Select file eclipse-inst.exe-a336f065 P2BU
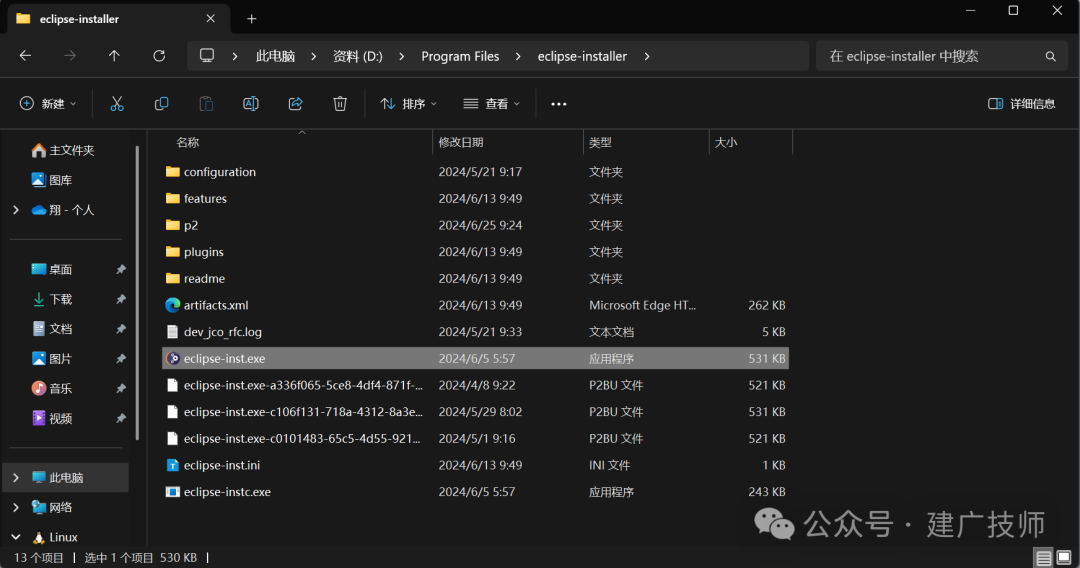Image resolution: width=1080 pixels, height=568 pixels. tap(475, 385)
